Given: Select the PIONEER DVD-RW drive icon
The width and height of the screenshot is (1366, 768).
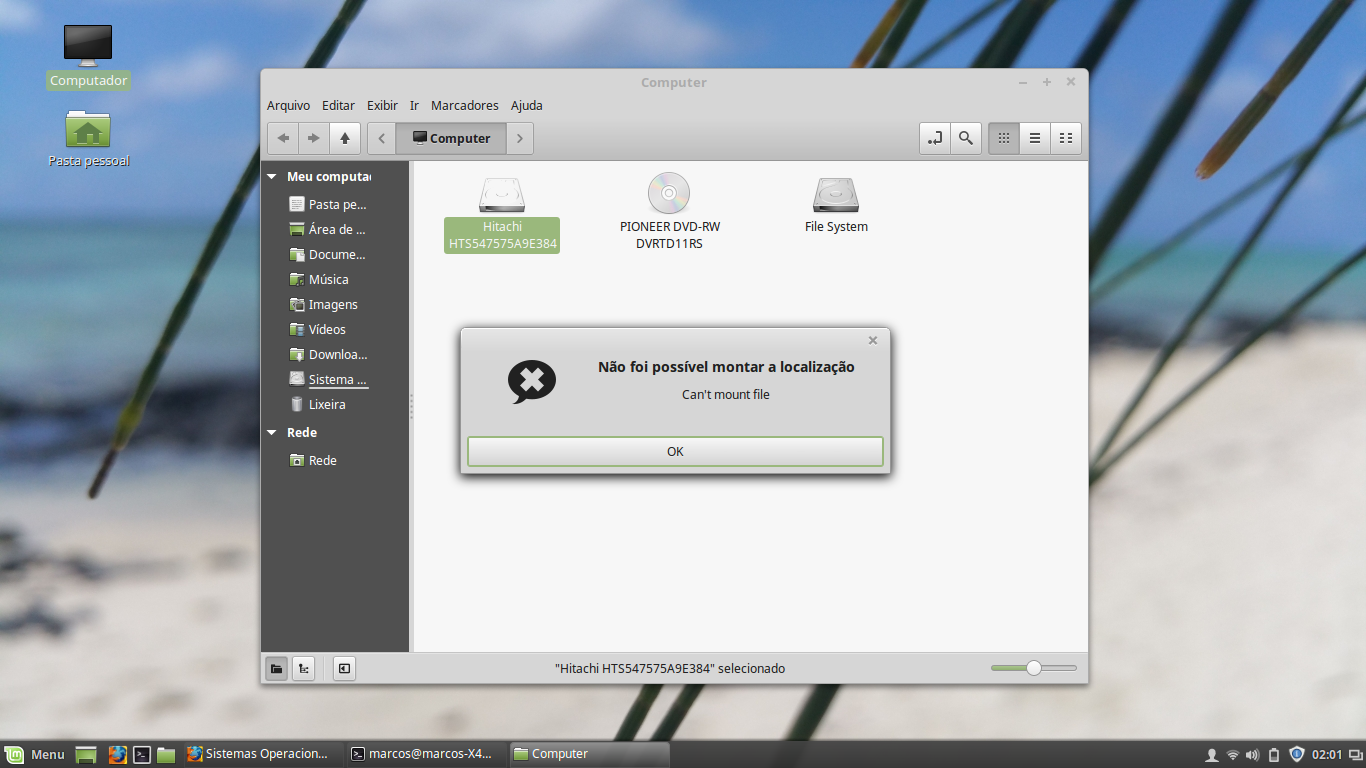Looking at the screenshot, I should pyautogui.click(x=669, y=192).
